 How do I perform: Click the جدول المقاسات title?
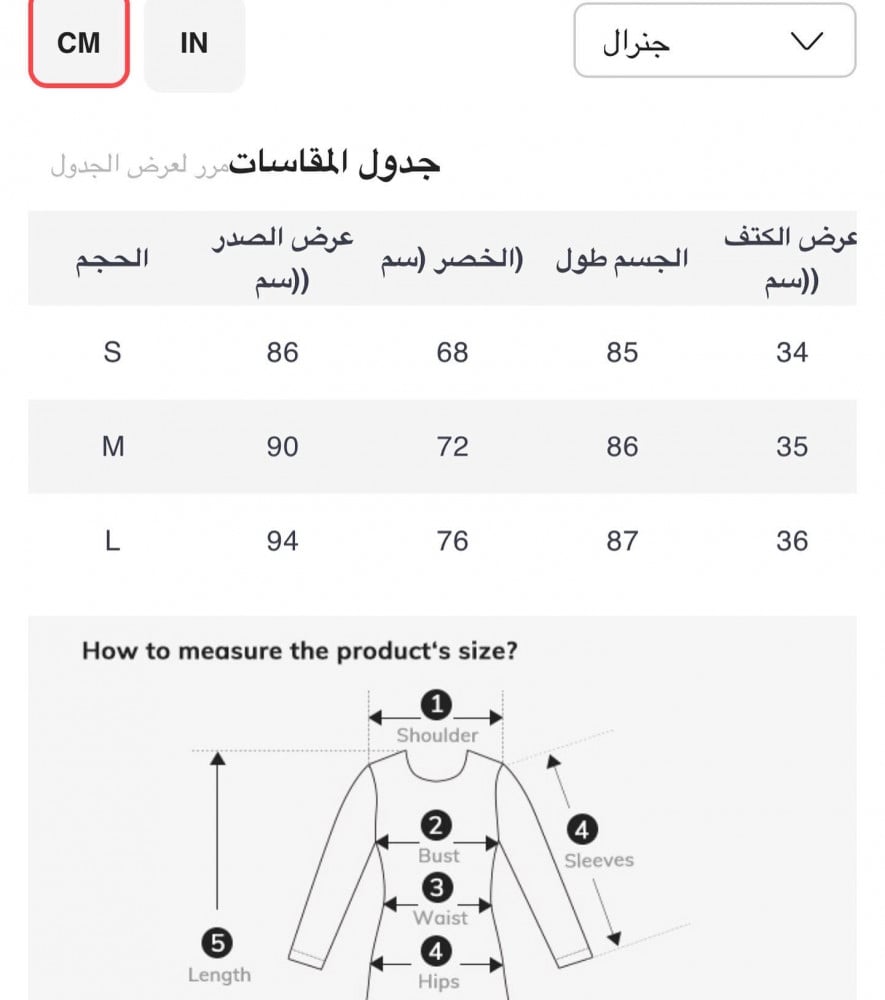point(335,163)
